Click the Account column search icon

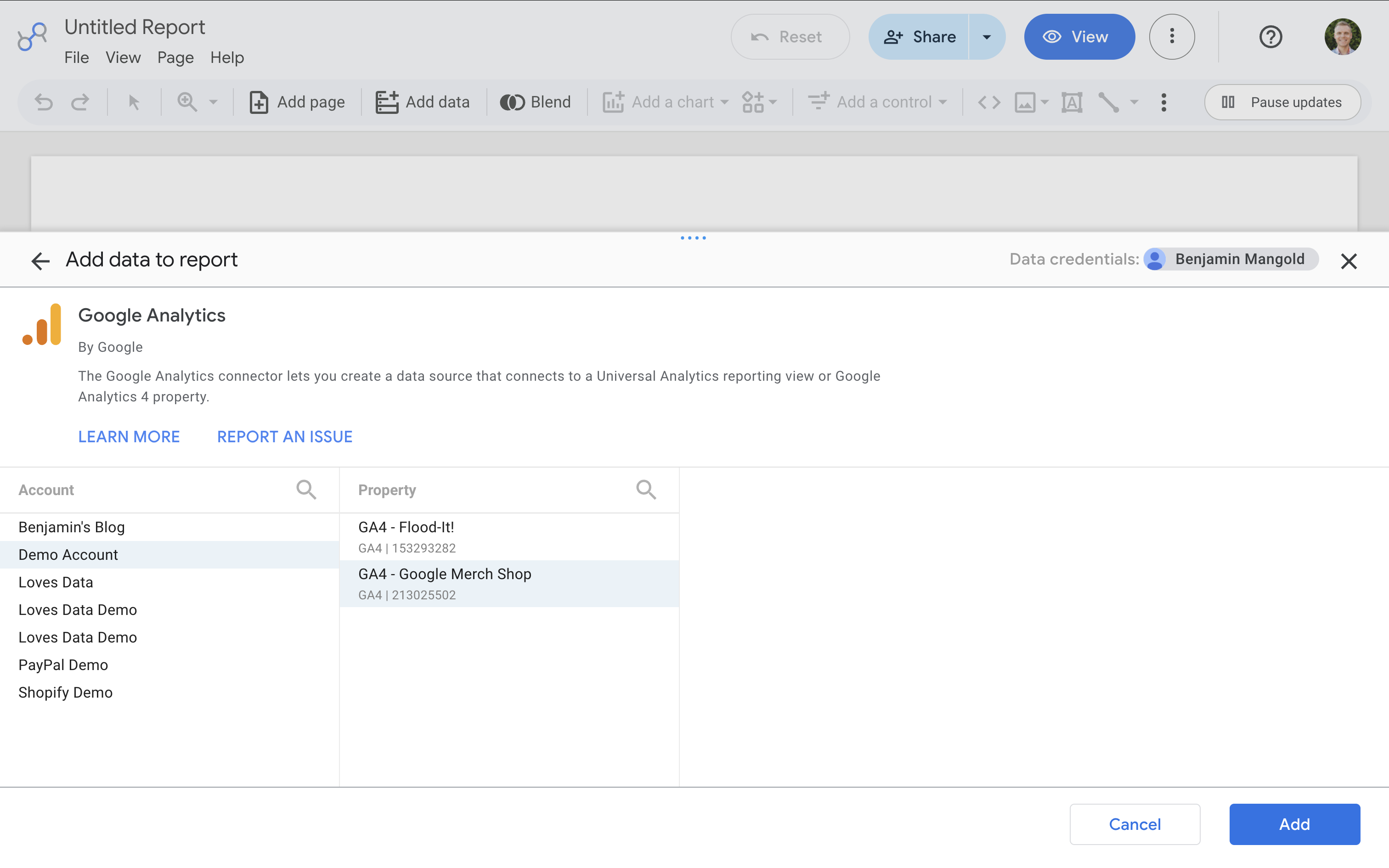tap(306, 490)
